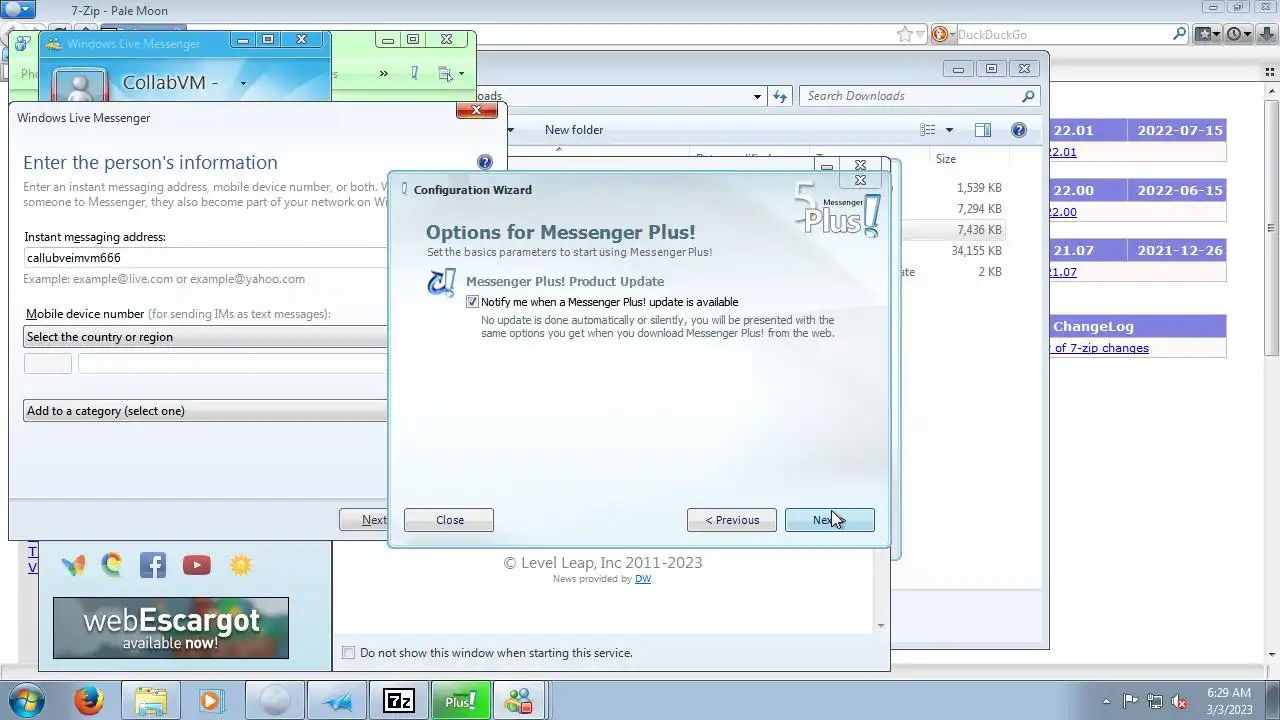Click the Search Downloads box

(910, 96)
